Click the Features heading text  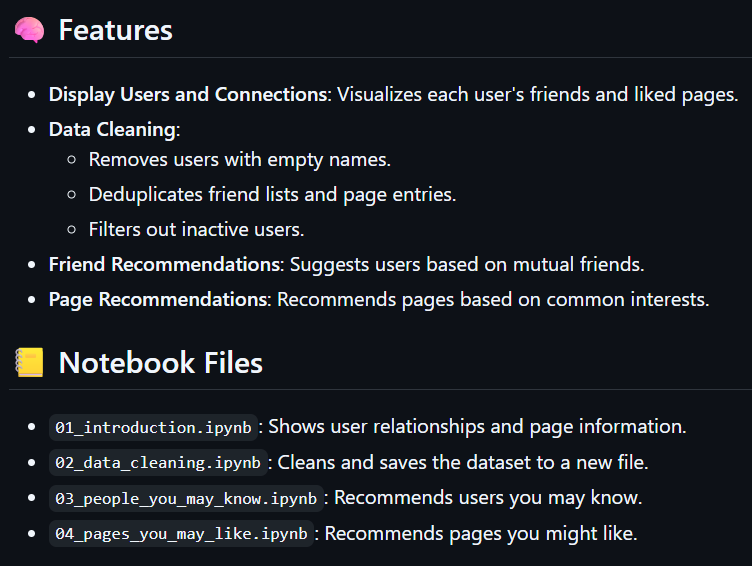(x=115, y=31)
